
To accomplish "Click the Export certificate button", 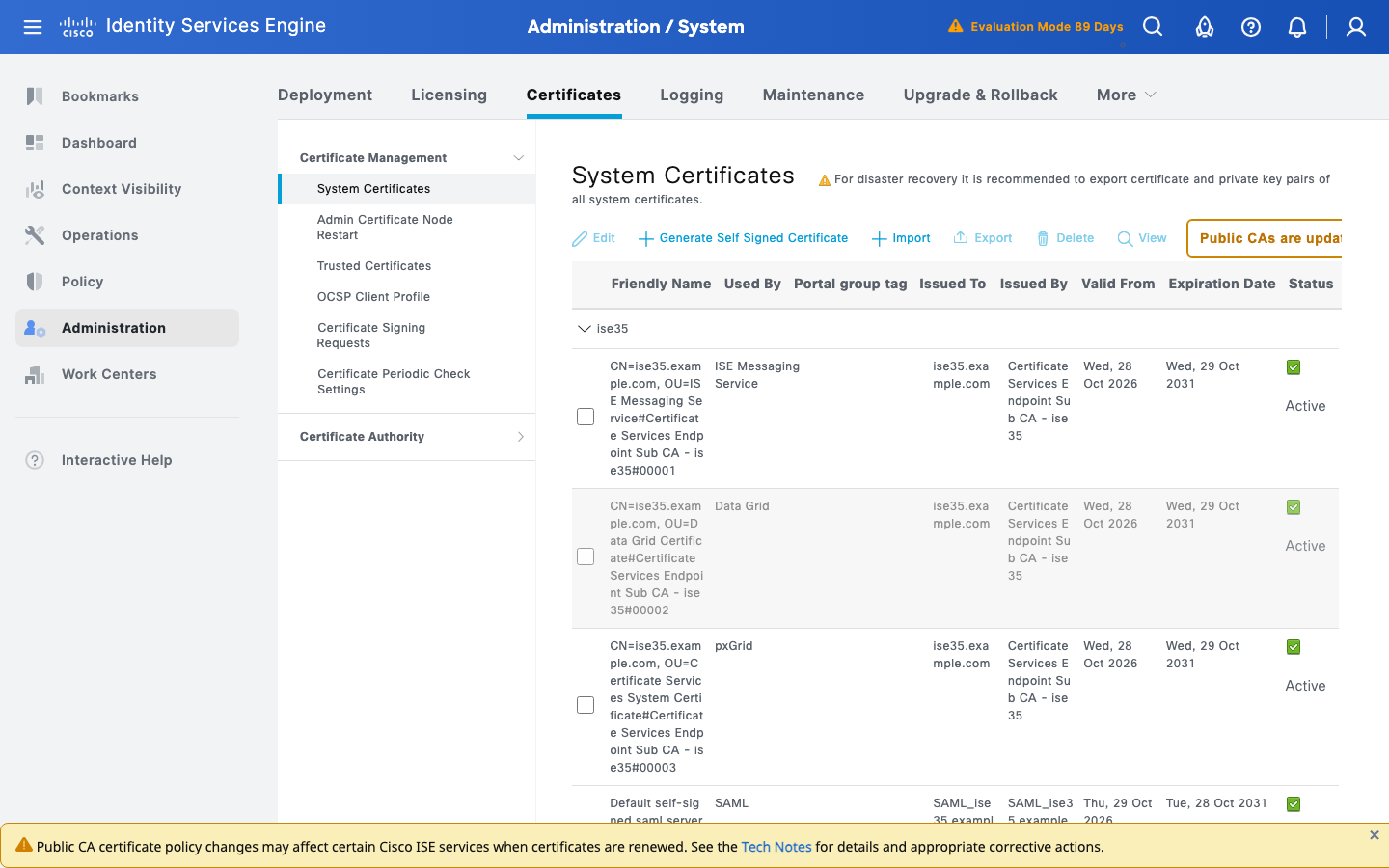I will [983, 238].
